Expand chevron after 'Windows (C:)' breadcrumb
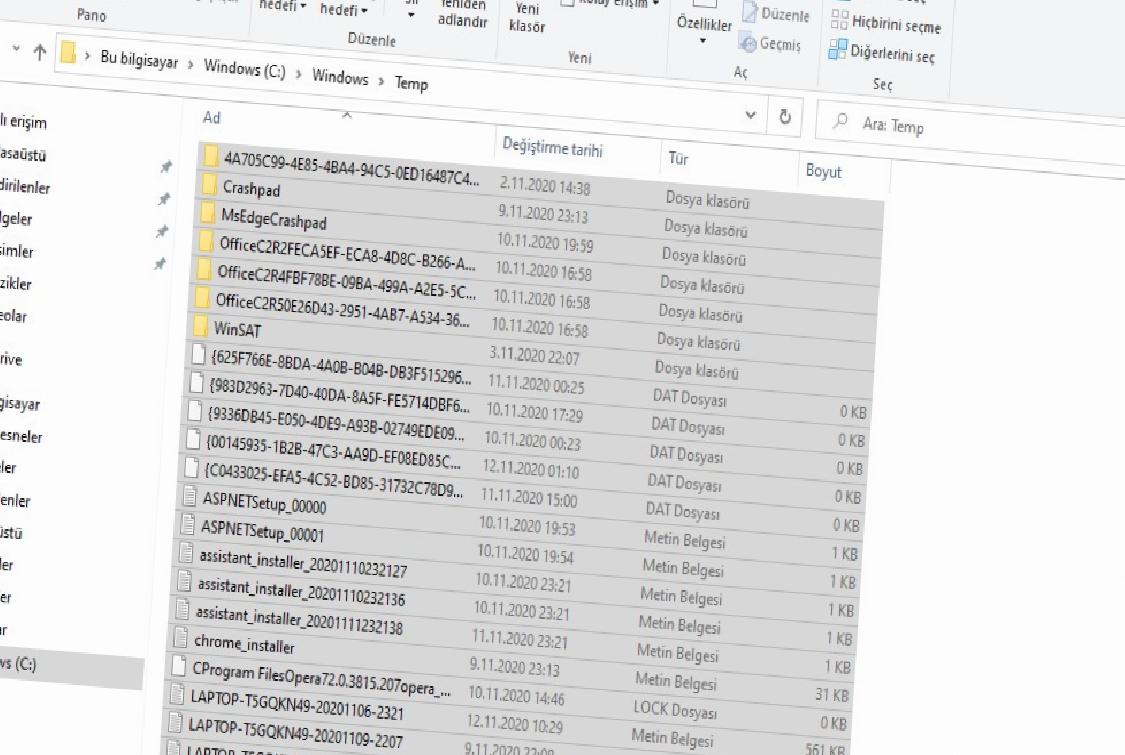This screenshot has height=755, width=1125. [x=298, y=73]
